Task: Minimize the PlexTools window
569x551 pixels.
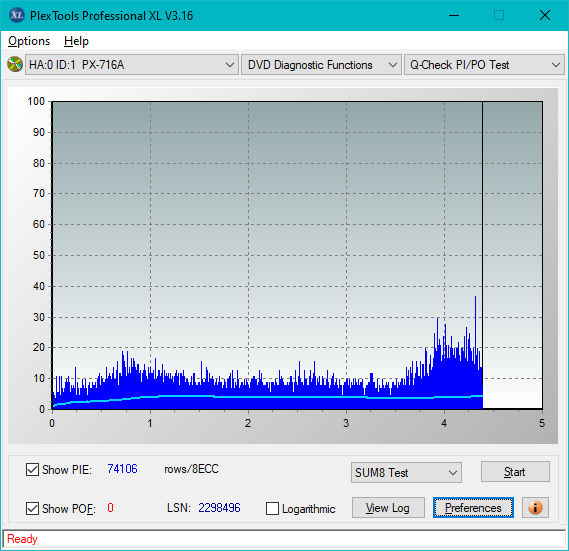Action: 454,15
